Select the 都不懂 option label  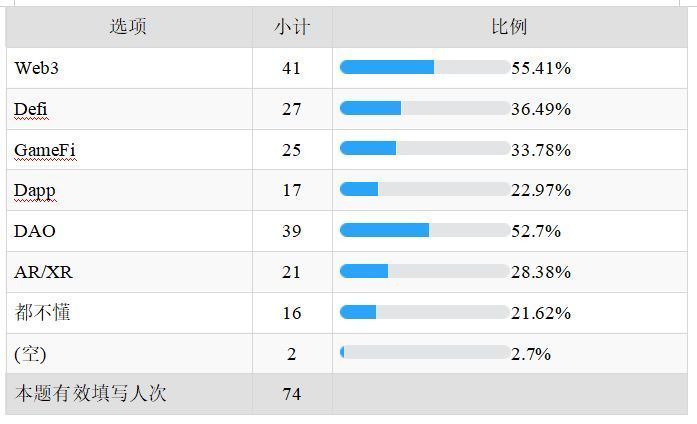[x=42, y=313]
